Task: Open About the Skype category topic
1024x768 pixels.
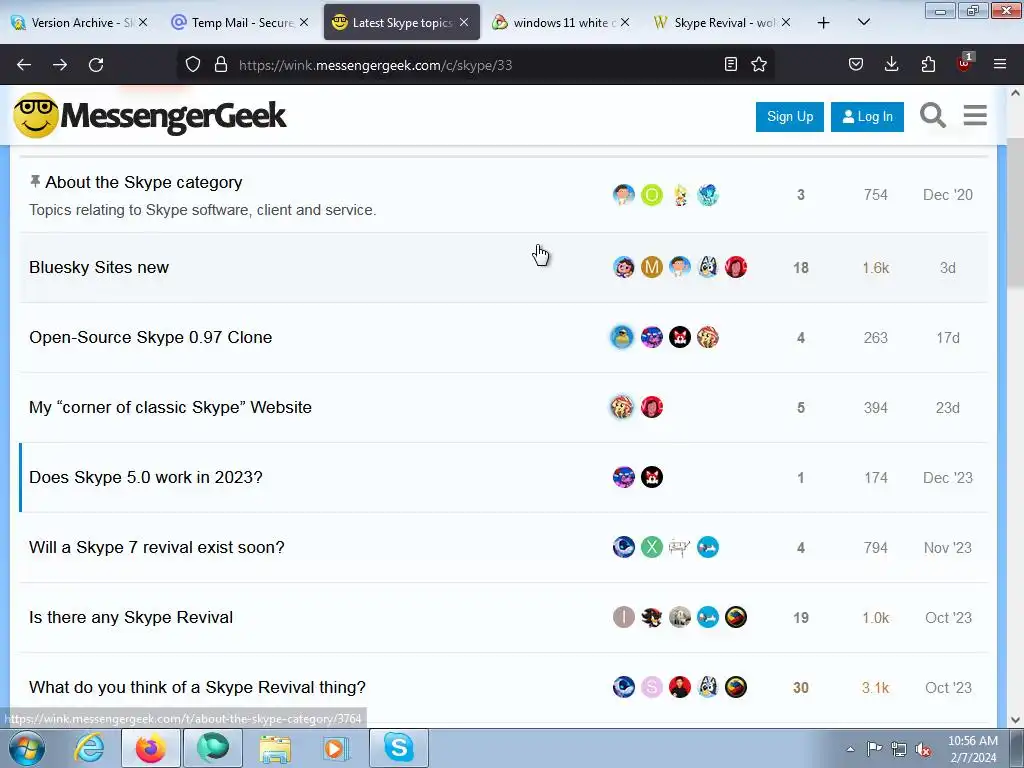Action: 144,182
